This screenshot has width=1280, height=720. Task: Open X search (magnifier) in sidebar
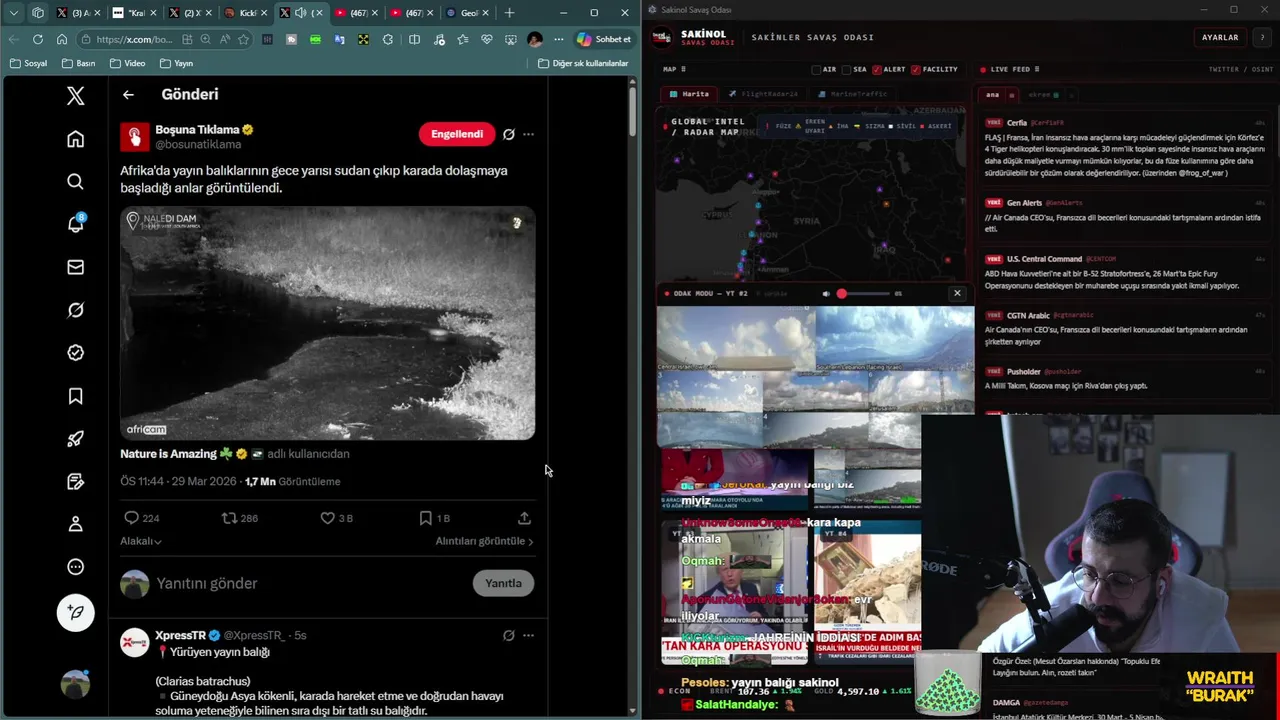click(x=75, y=181)
